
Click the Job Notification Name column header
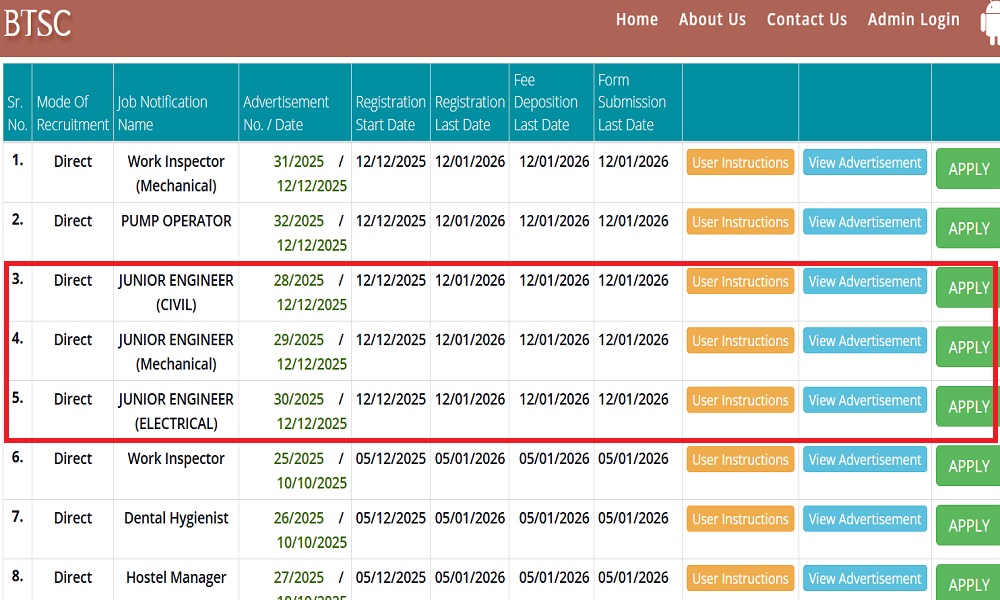pyautogui.click(x=163, y=113)
